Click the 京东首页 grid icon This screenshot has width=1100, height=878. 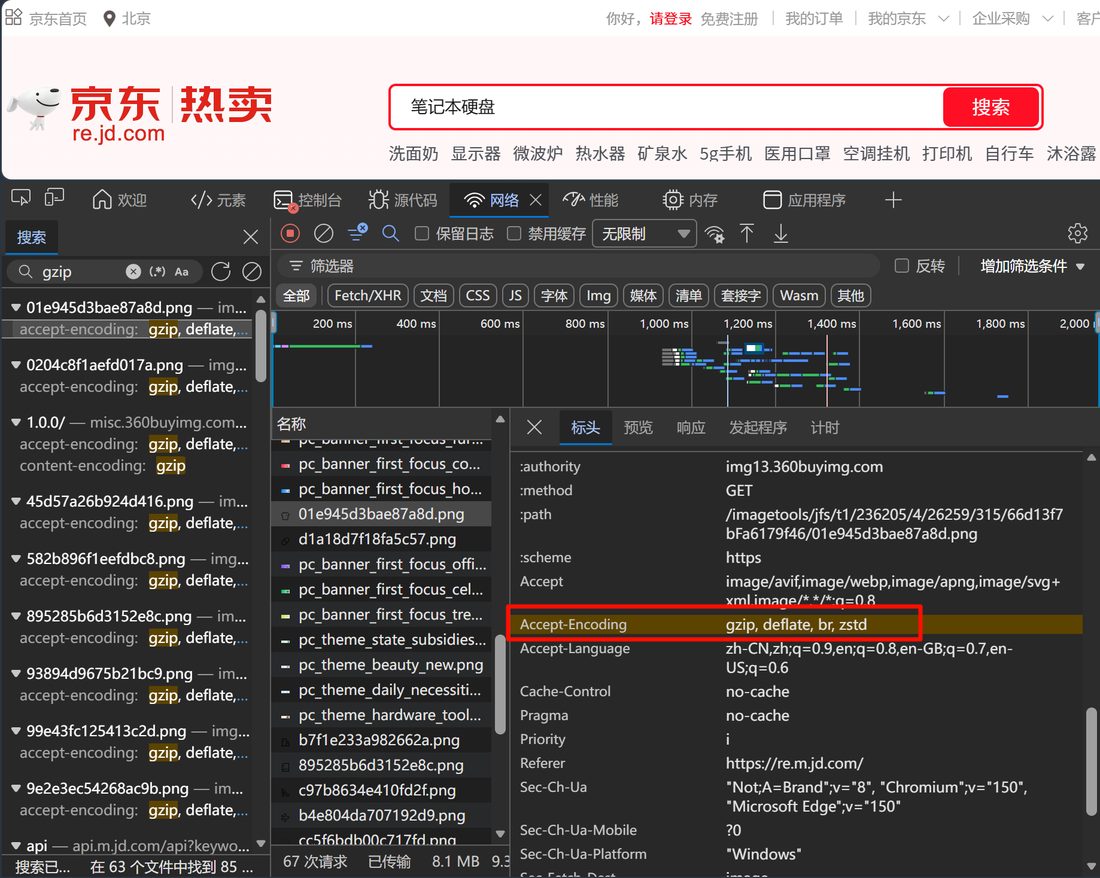pyautogui.click(x=13, y=17)
